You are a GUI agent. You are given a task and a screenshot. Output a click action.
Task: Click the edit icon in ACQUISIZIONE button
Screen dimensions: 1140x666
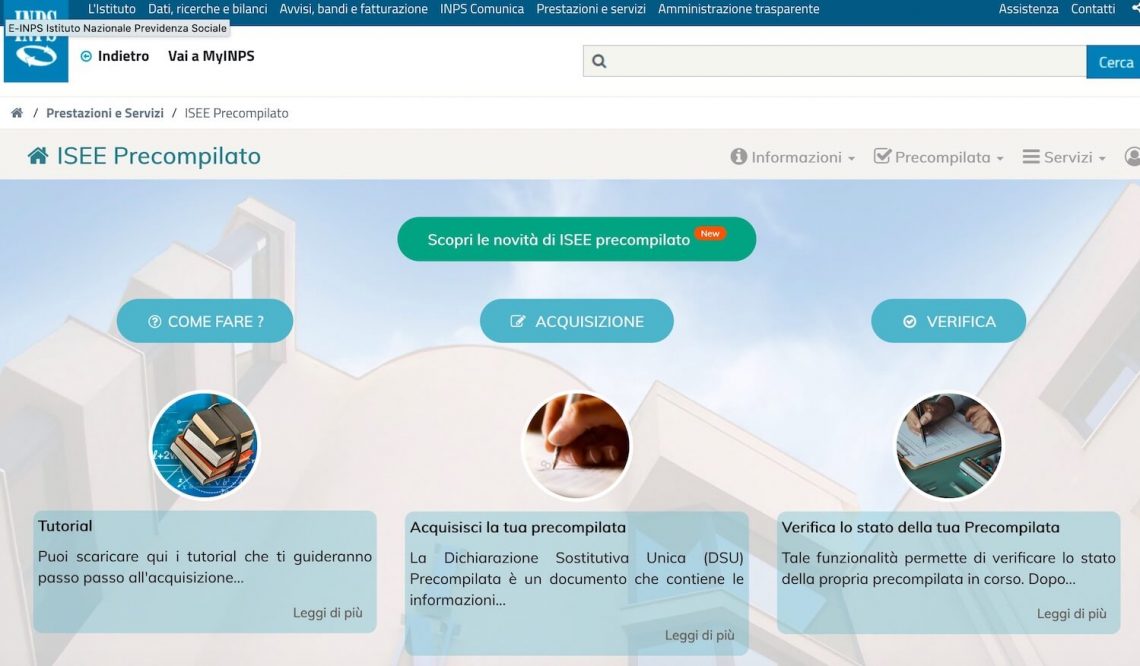(x=518, y=321)
